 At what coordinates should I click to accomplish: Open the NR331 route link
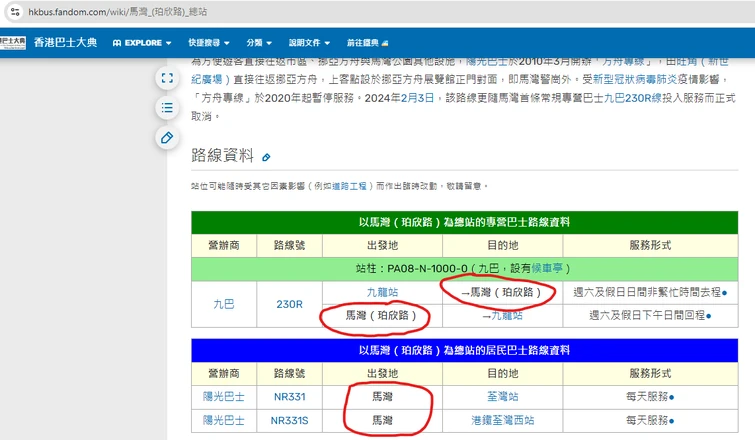[x=289, y=397]
